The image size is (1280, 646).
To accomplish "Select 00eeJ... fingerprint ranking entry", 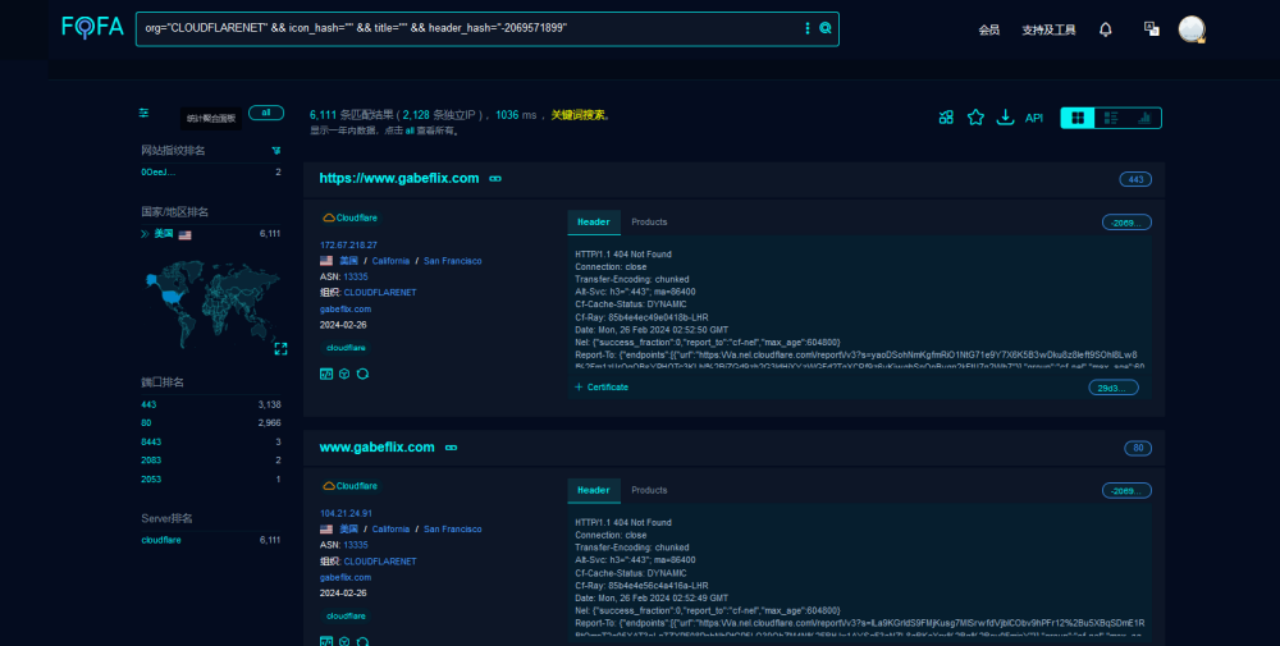I will (x=158, y=172).
